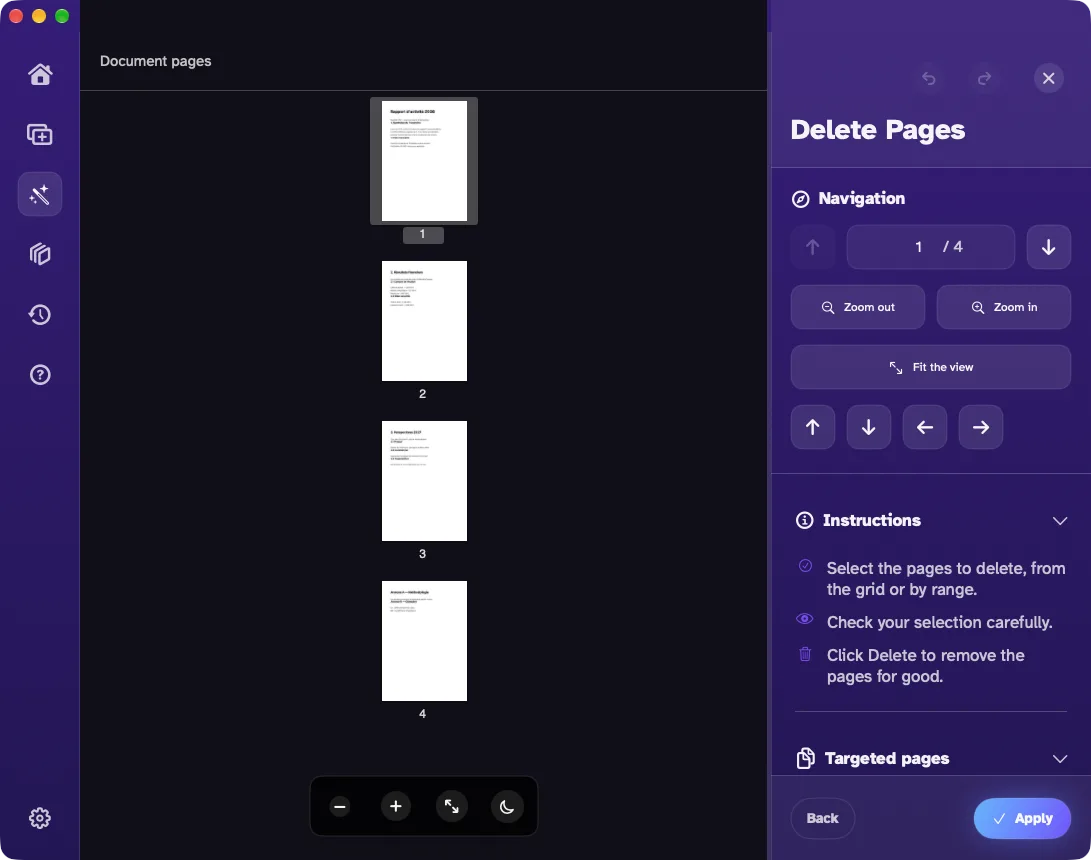Go to next page arrow in Navigation
The height and width of the screenshot is (860, 1091).
point(1049,247)
